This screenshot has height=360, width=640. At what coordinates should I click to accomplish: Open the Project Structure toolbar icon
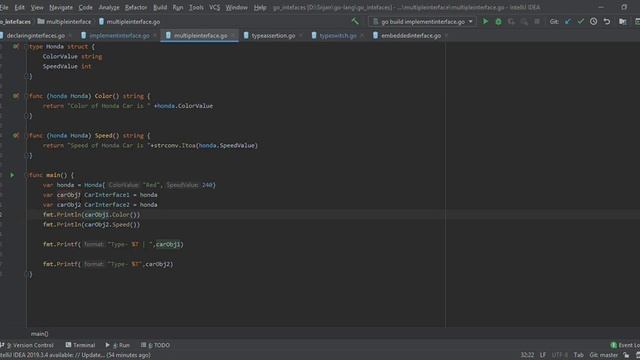coord(623,21)
